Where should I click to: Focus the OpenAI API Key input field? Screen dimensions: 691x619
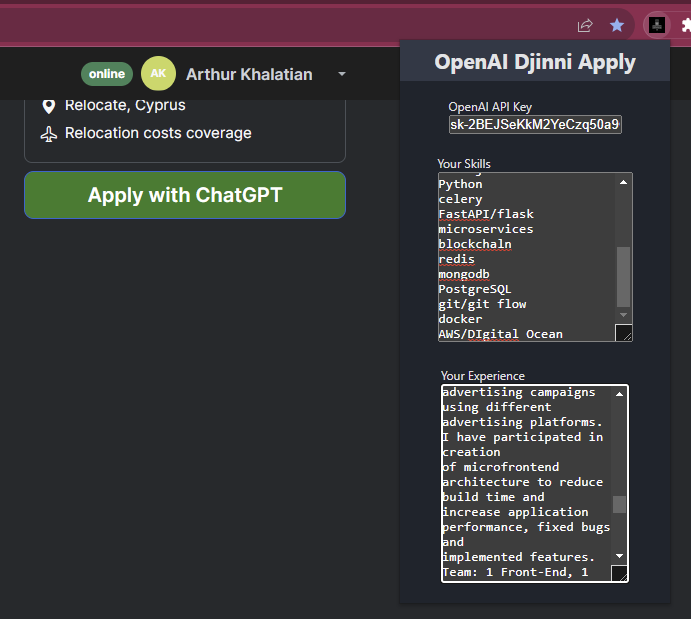point(535,124)
